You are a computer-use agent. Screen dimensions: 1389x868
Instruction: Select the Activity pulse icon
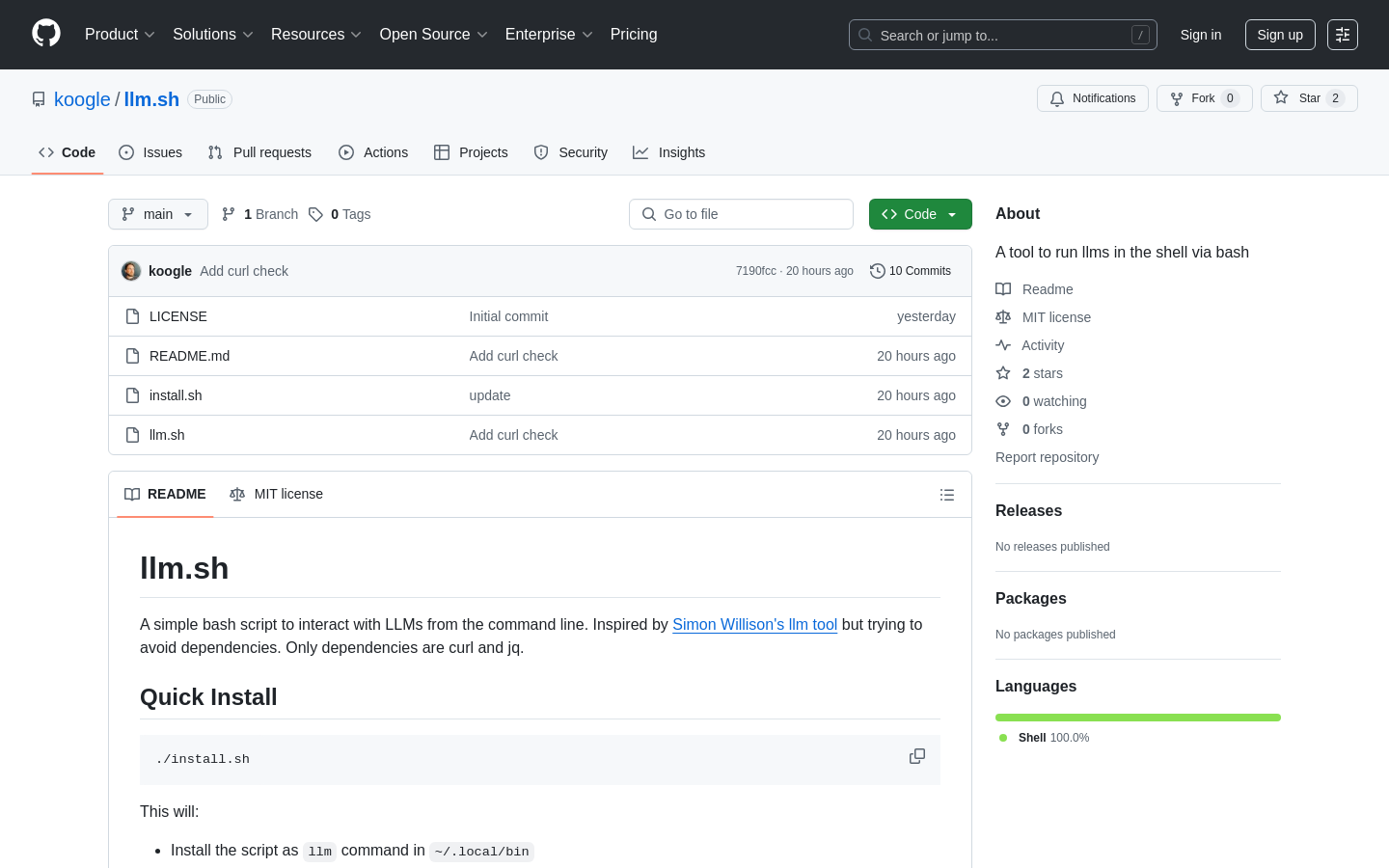[x=1003, y=345]
